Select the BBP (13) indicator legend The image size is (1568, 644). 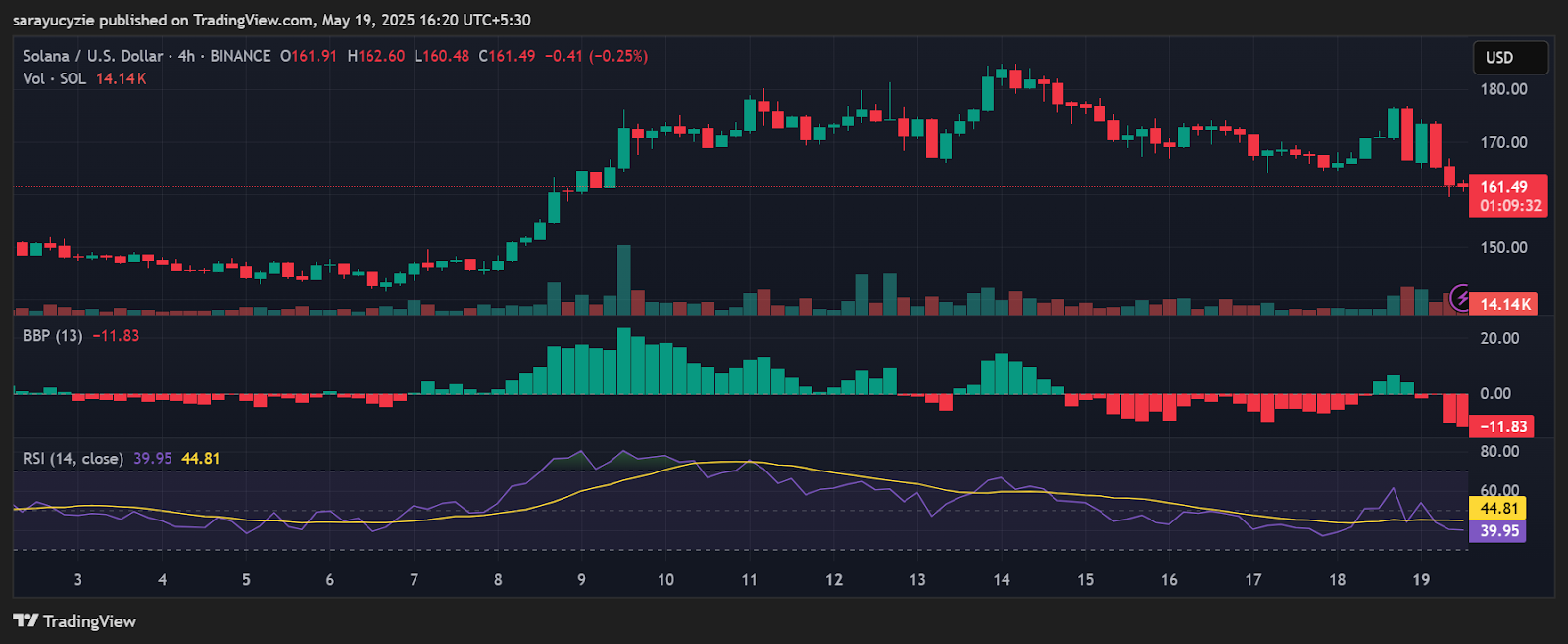[53, 336]
